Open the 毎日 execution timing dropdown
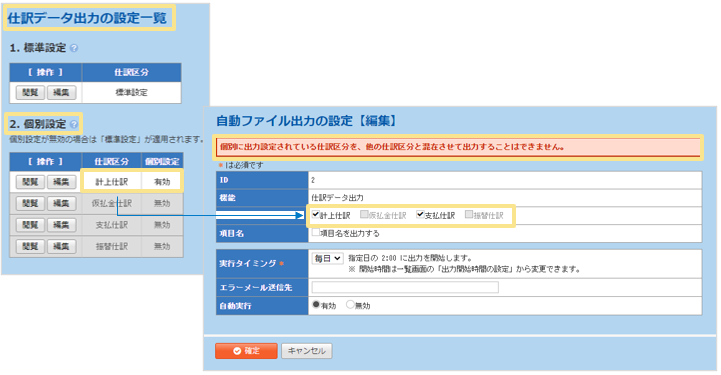The width and height of the screenshot is (721, 375). pyautogui.click(x=327, y=258)
